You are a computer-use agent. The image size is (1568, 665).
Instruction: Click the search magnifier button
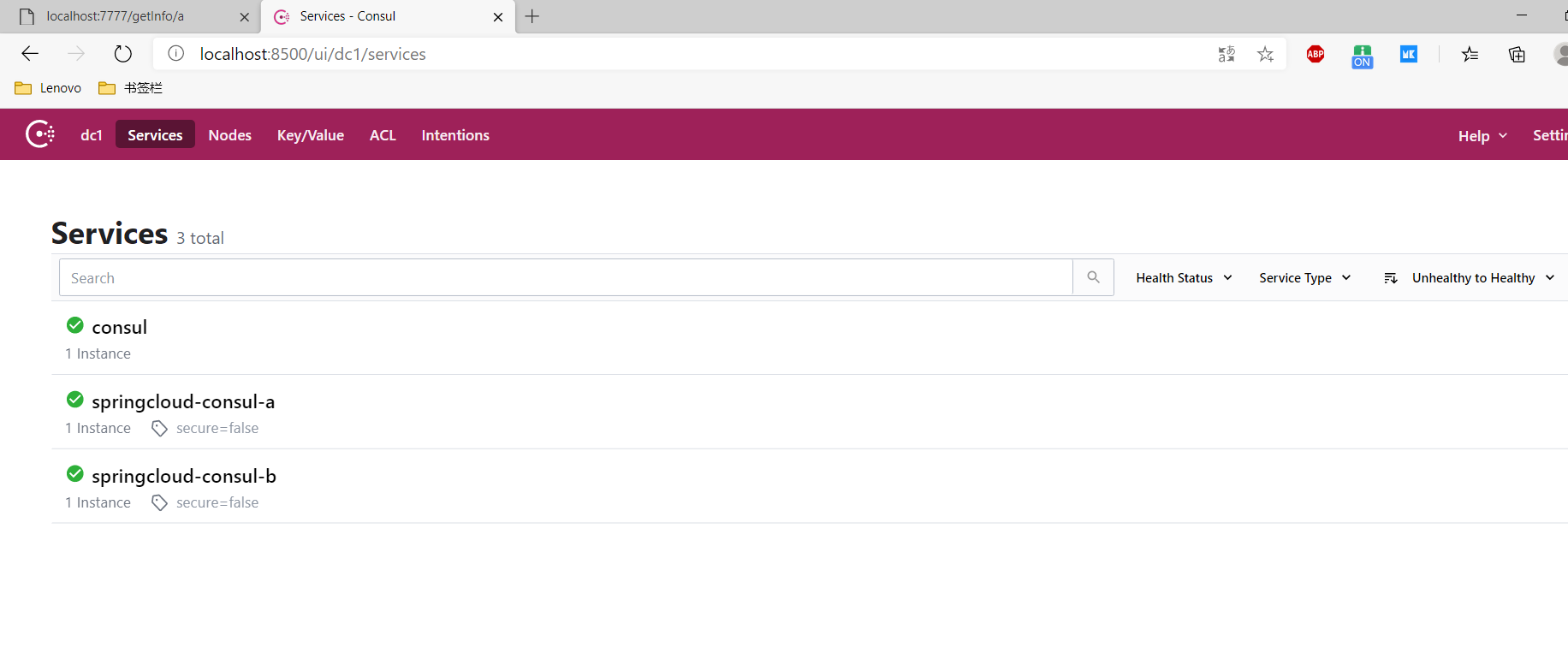click(x=1093, y=277)
